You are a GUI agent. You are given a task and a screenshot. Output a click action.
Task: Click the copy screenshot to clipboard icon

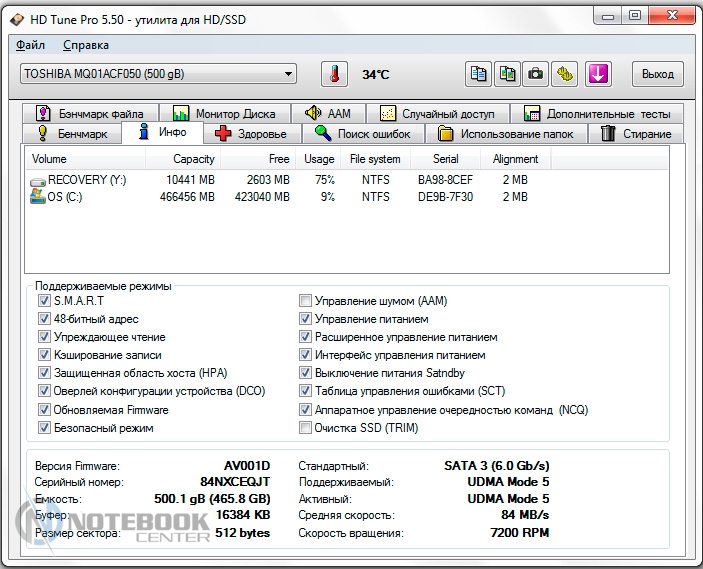pyautogui.click(x=508, y=74)
